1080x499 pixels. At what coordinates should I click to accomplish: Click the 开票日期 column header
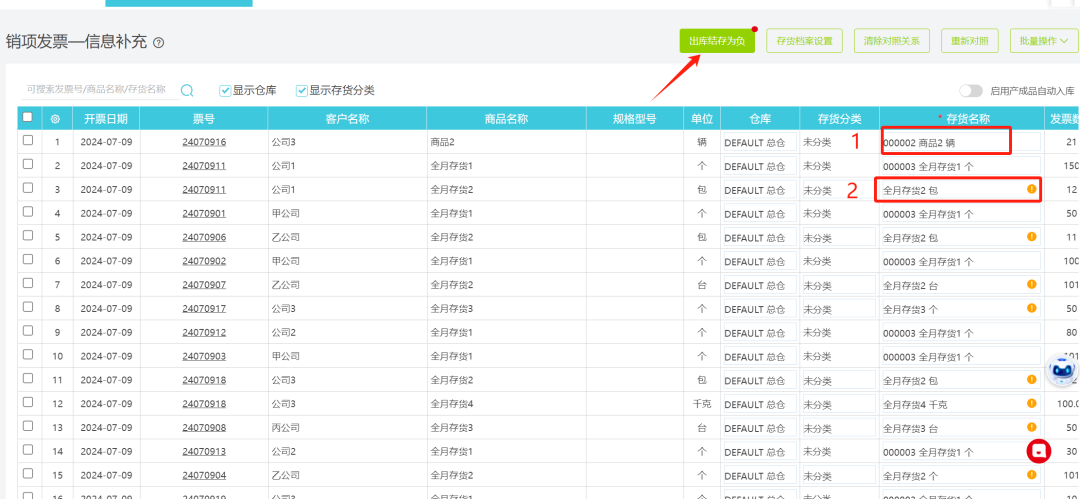[106, 119]
